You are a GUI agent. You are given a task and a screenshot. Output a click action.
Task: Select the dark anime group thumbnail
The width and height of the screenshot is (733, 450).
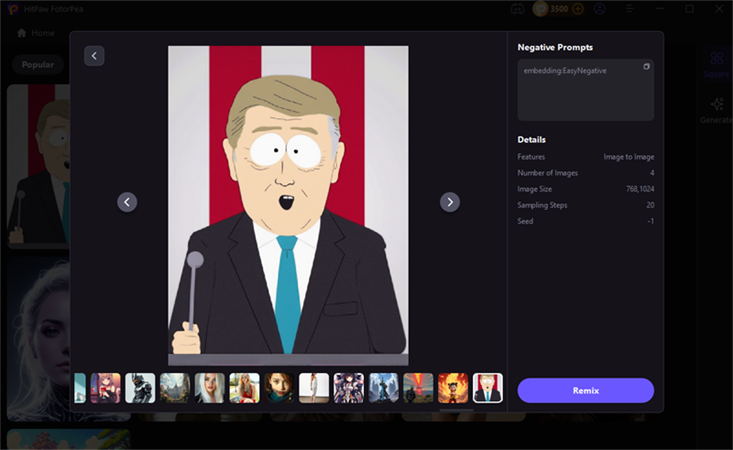click(349, 388)
